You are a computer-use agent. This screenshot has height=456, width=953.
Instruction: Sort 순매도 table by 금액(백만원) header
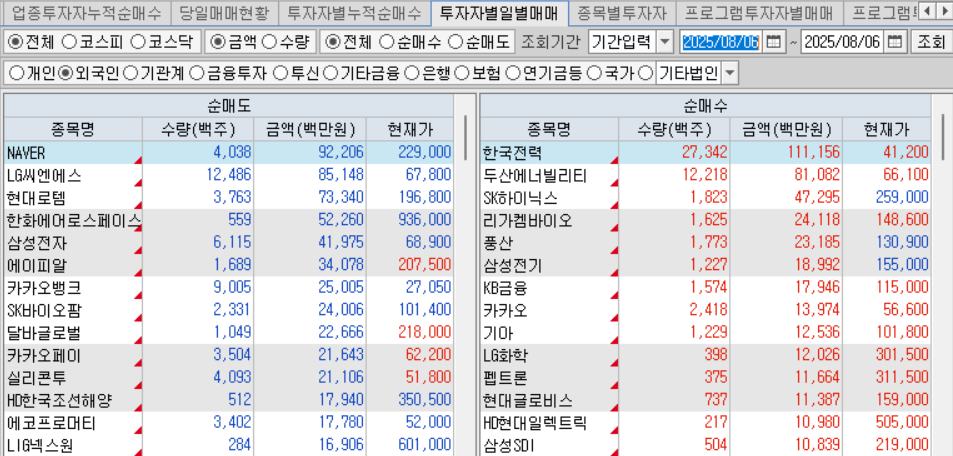(x=310, y=129)
